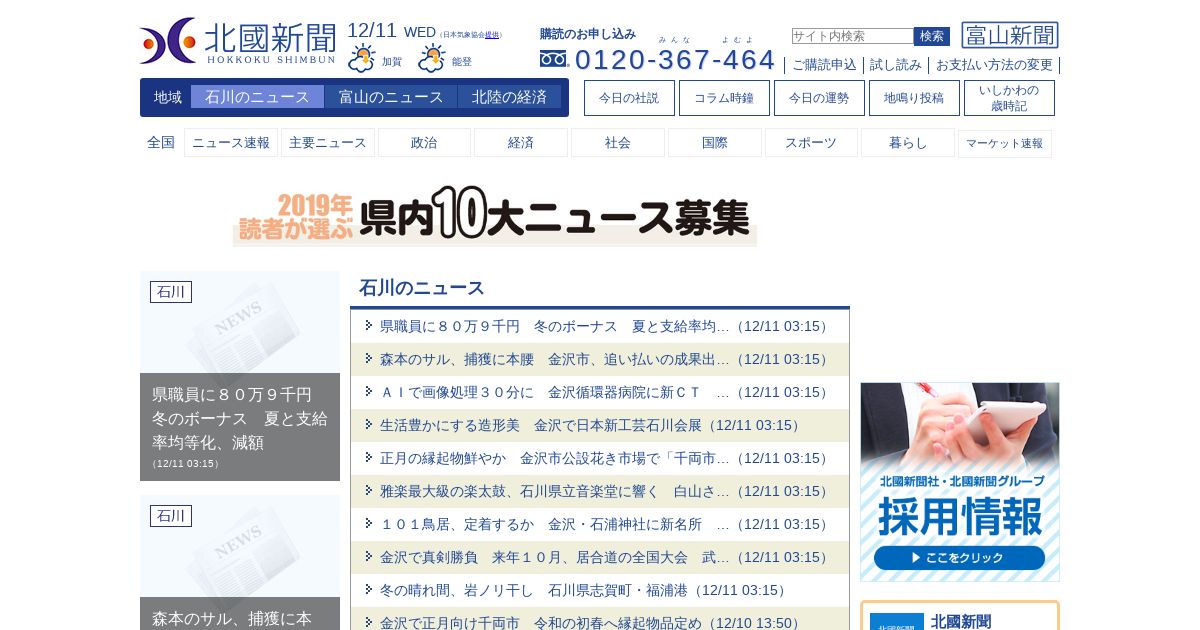Open the 森本のサル featured news card
The width and height of the screenshot is (1200, 630).
click(x=240, y=562)
